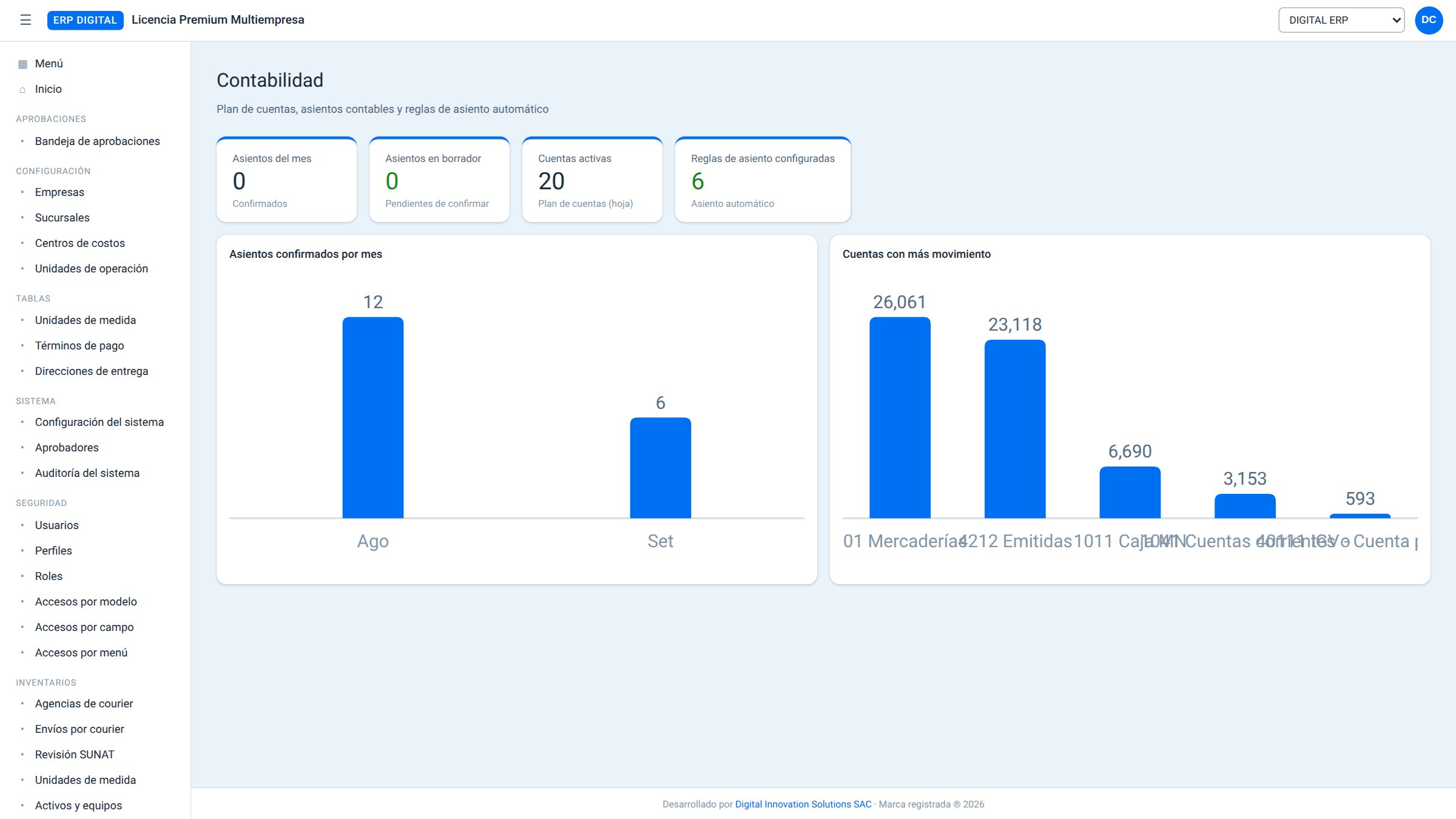Image resolution: width=1456 pixels, height=819 pixels.
Task: Click the Cuentas activas card
Action: 592,180
